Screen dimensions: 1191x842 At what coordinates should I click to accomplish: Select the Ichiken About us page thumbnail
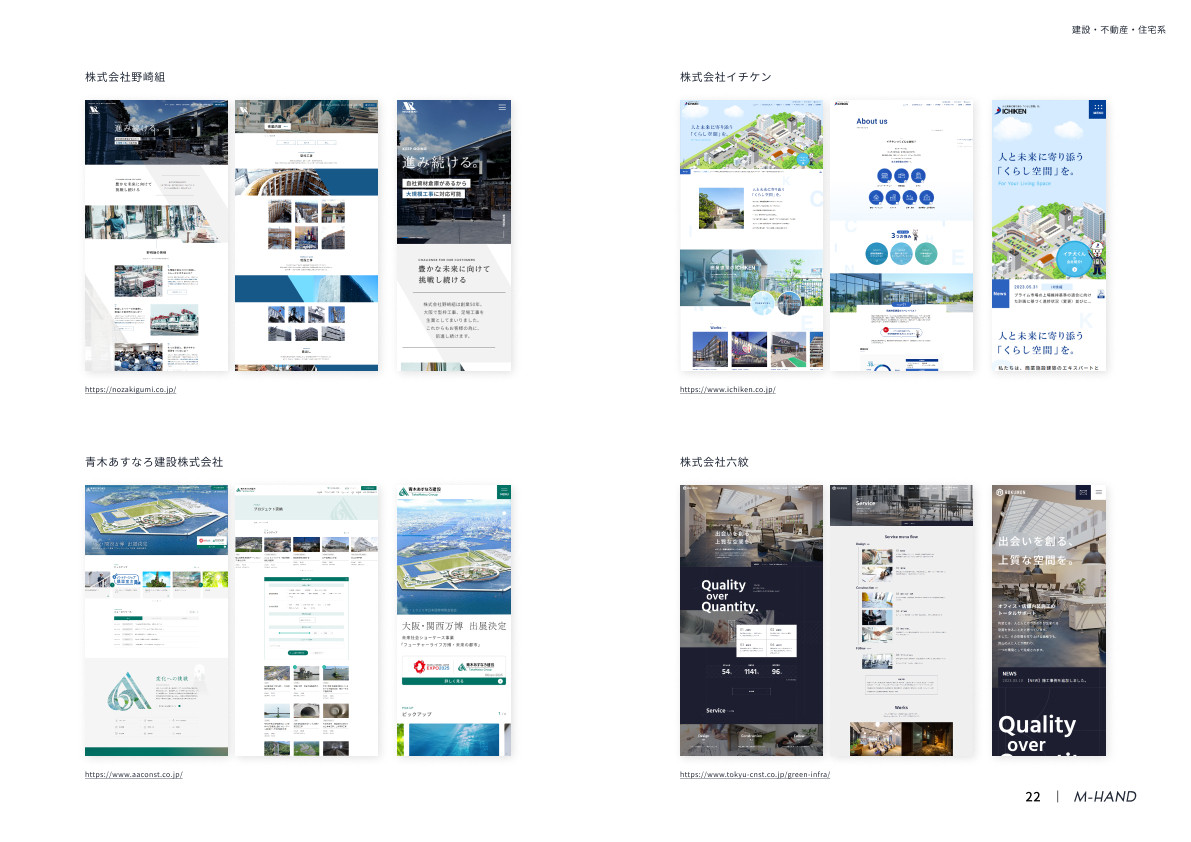pos(901,235)
